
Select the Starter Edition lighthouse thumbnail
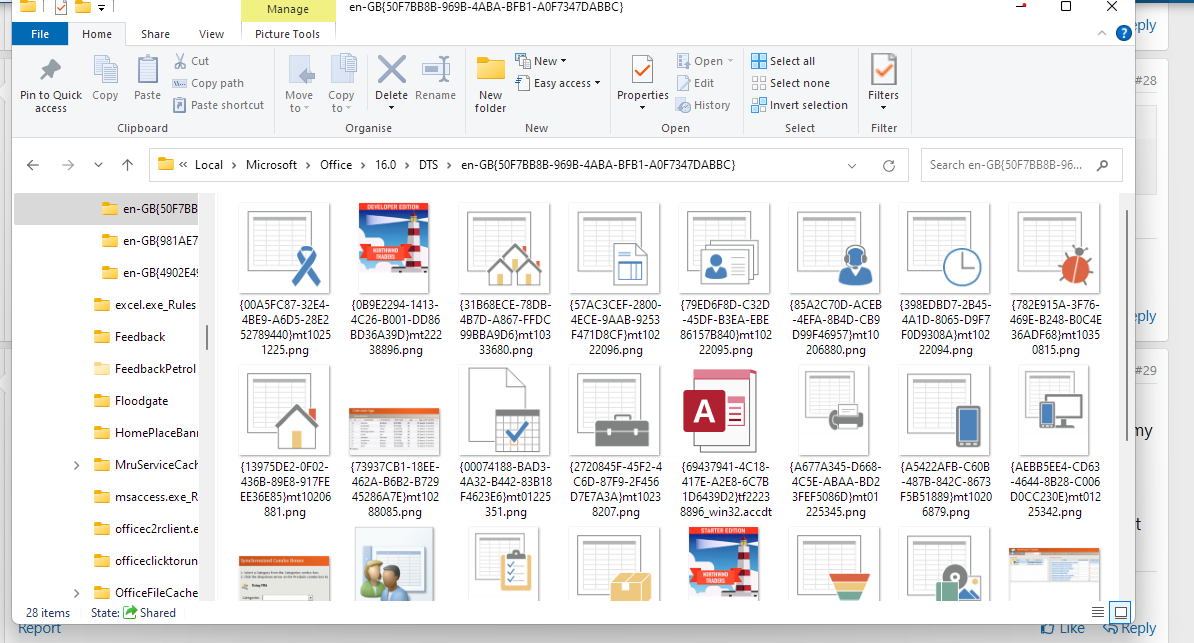723,564
